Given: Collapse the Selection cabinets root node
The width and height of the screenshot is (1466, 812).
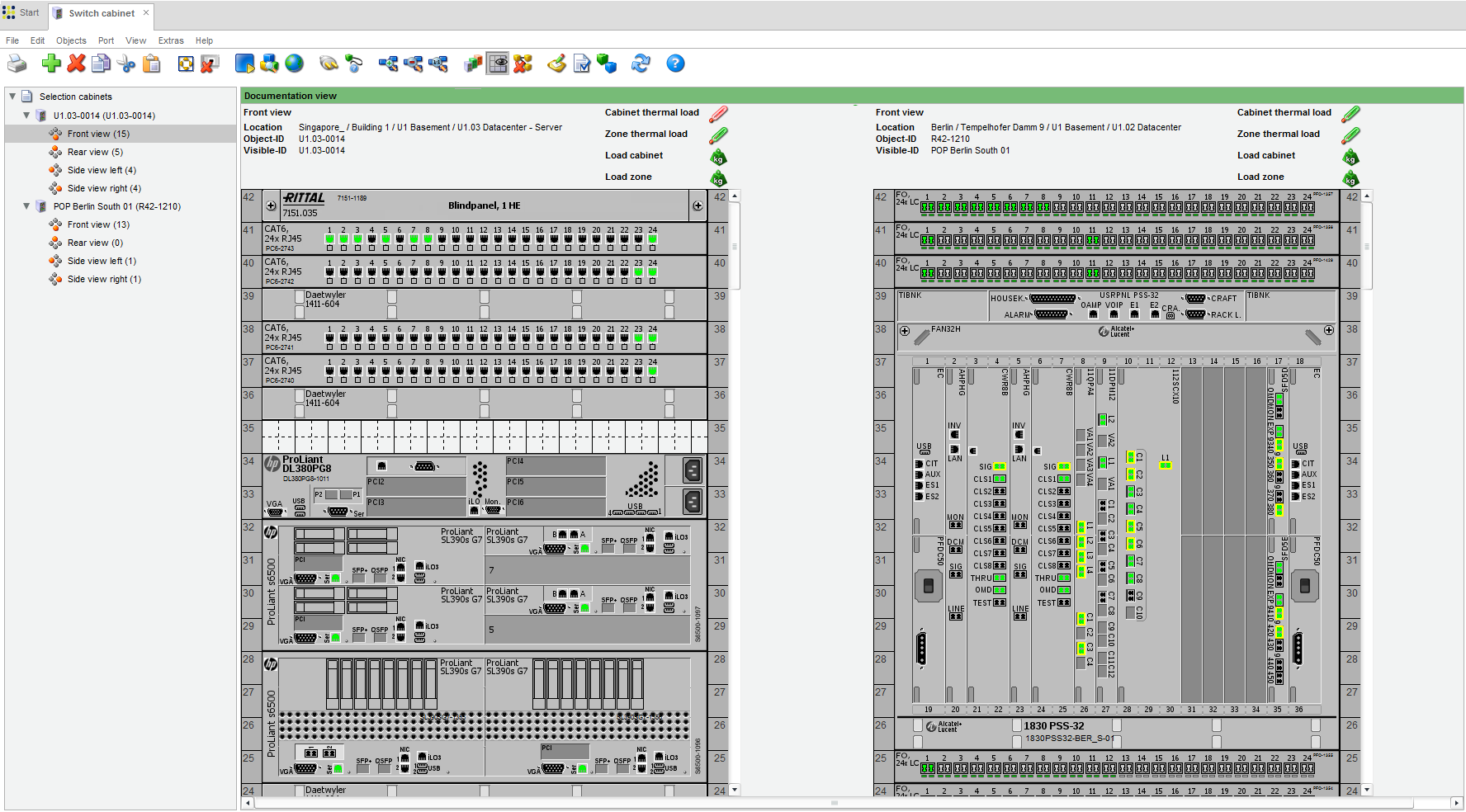Looking at the screenshot, I should (x=12, y=97).
